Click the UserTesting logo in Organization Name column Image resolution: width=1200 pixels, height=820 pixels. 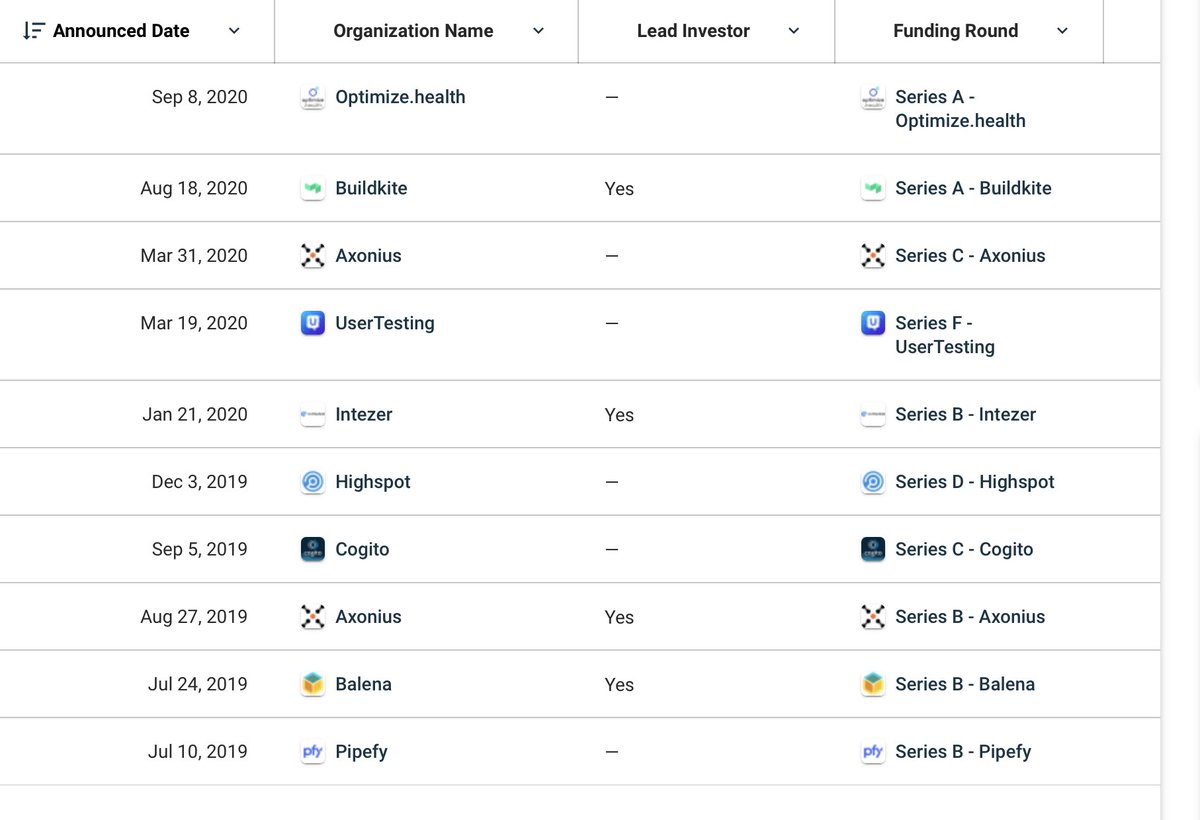(x=313, y=323)
